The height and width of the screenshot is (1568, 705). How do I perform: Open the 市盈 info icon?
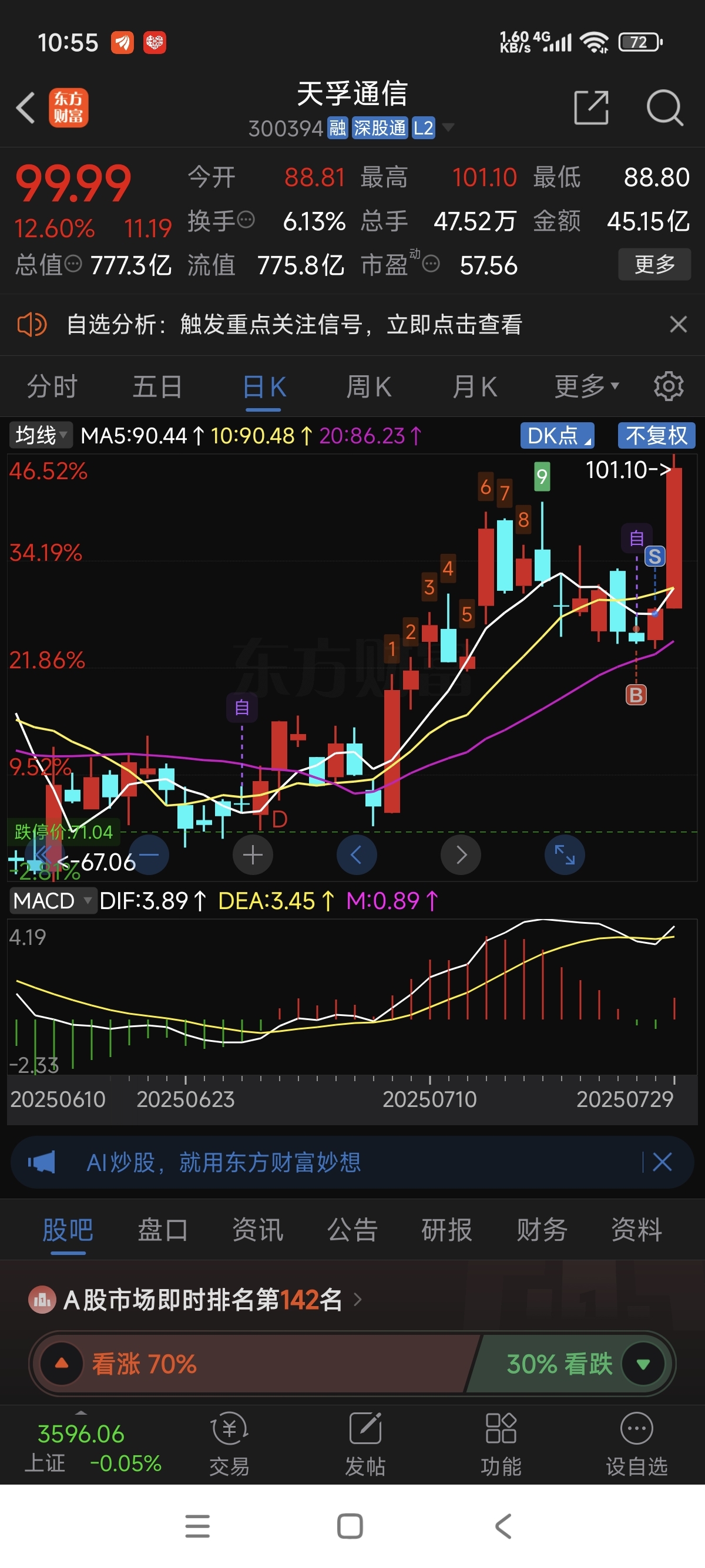431,264
